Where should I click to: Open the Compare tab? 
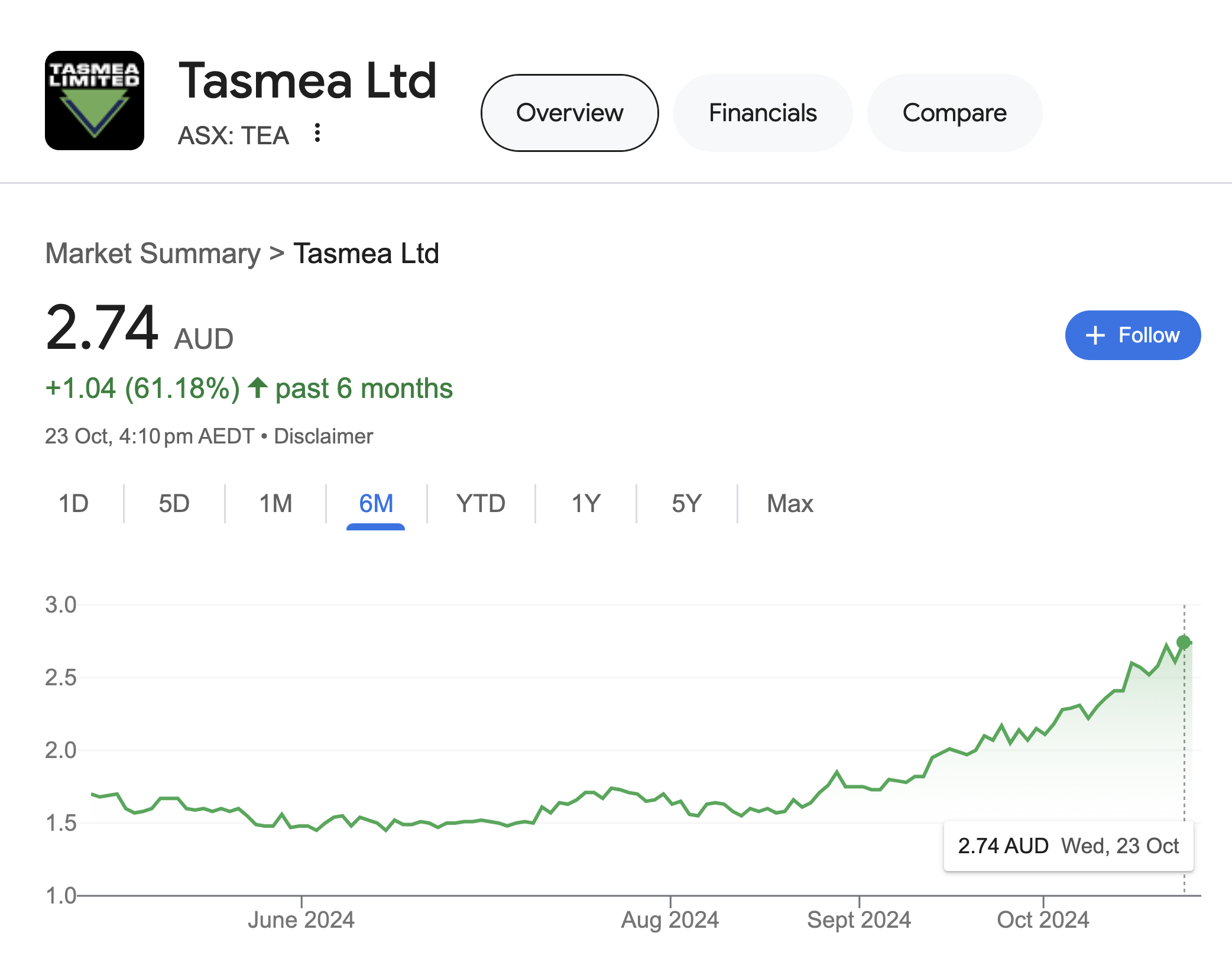click(x=954, y=113)
